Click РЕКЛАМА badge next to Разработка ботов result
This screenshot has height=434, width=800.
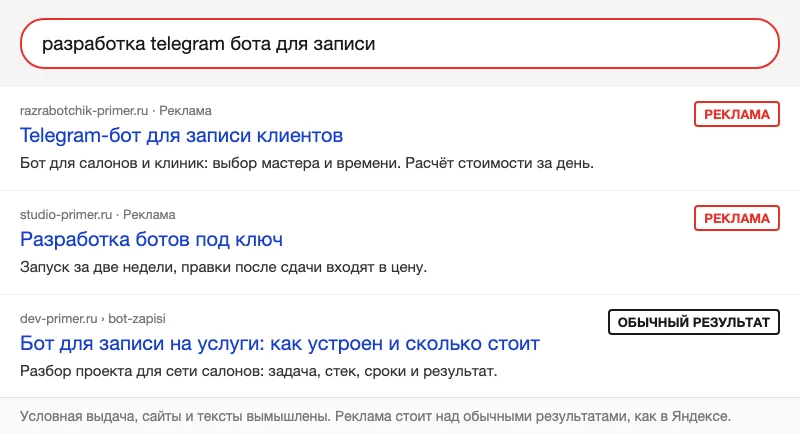(x=737, y=218)
